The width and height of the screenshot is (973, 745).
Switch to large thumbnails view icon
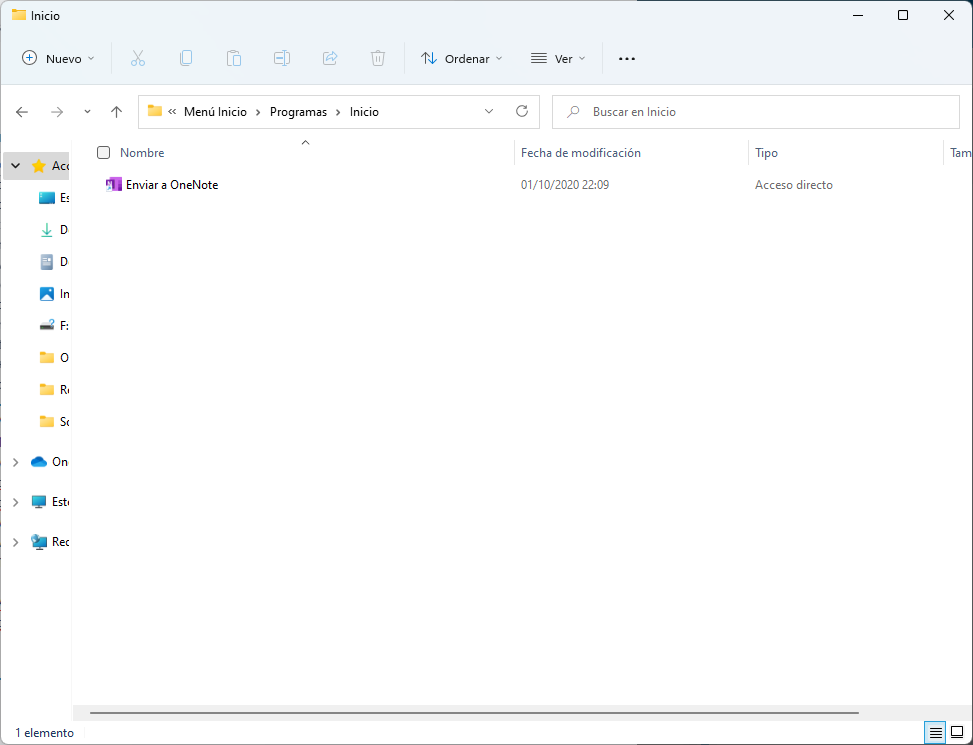[957, 733]
